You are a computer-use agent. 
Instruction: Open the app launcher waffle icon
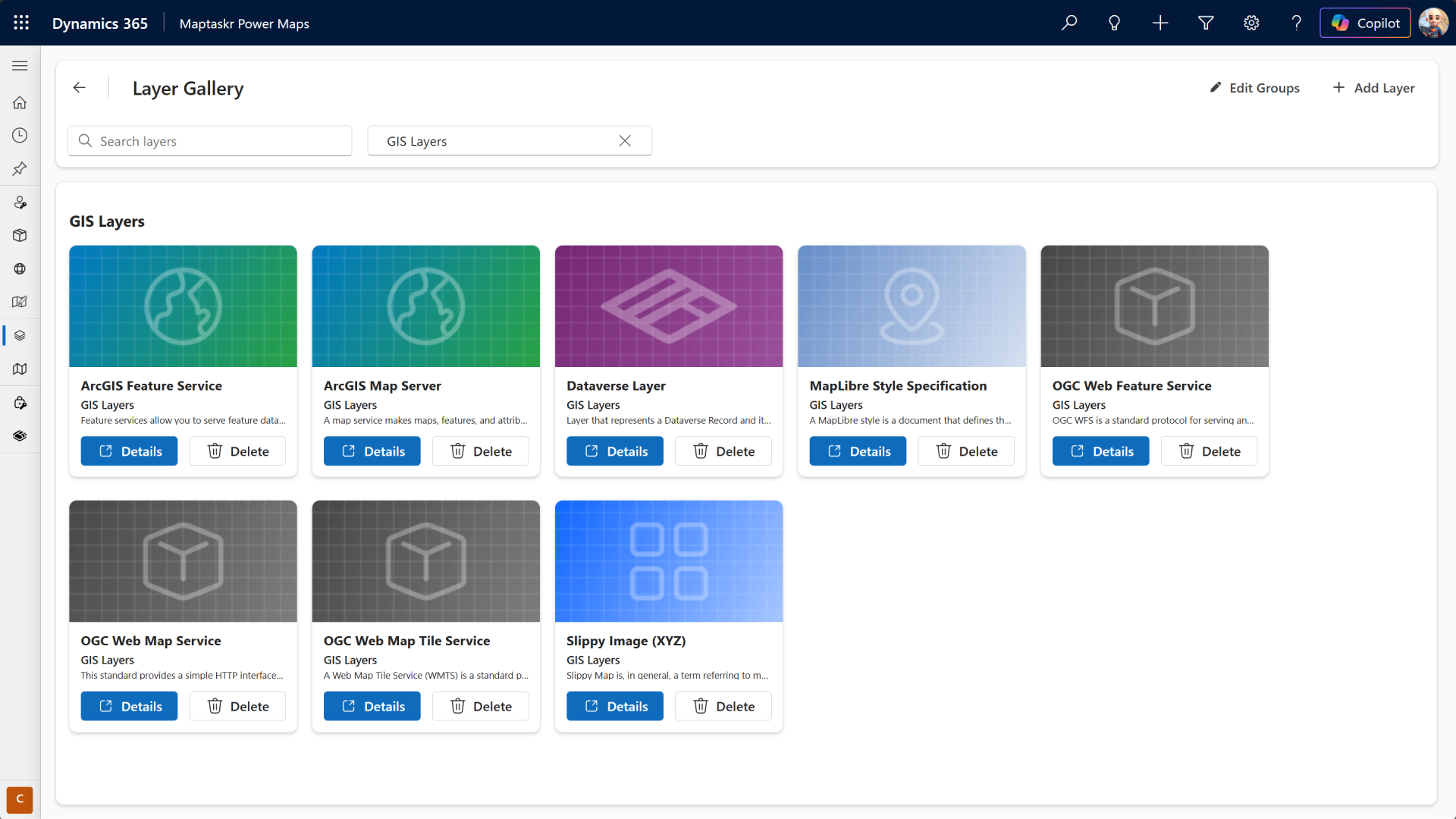[x=21, y=23]
